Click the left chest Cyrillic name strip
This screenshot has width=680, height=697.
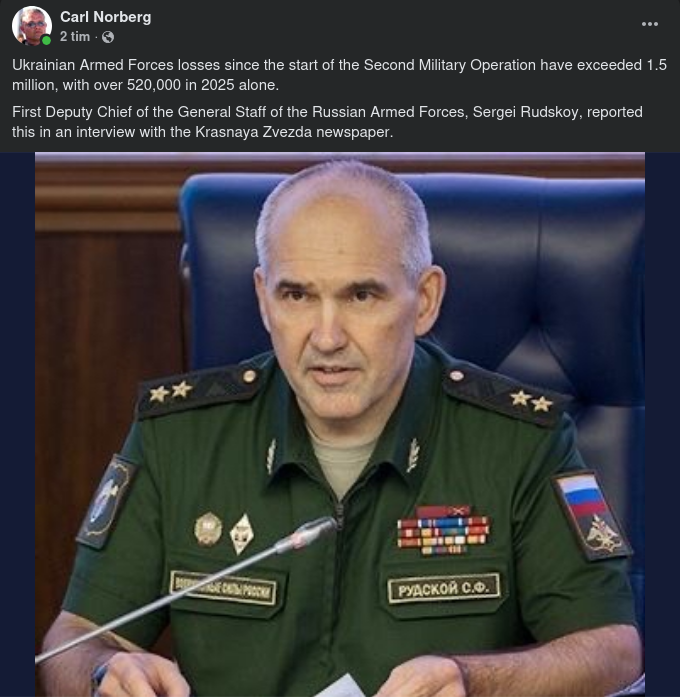pyautogui.click(x=224, y=588)
